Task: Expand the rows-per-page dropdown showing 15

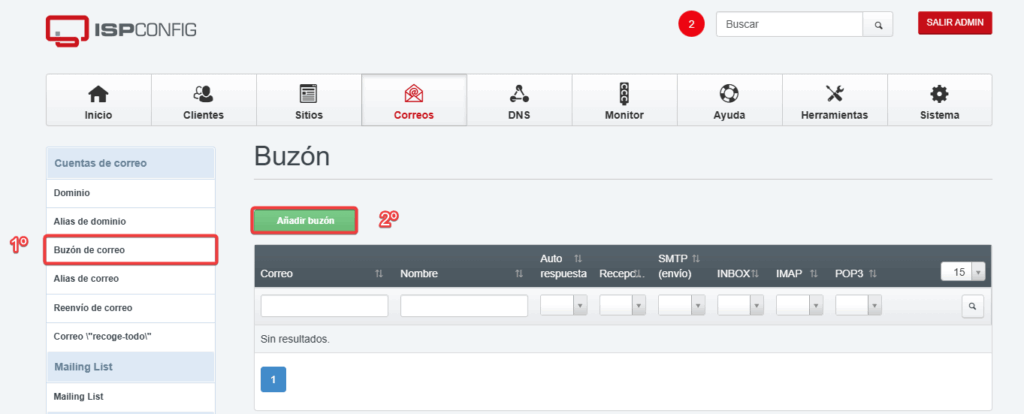Action: (x=963, y=272)
